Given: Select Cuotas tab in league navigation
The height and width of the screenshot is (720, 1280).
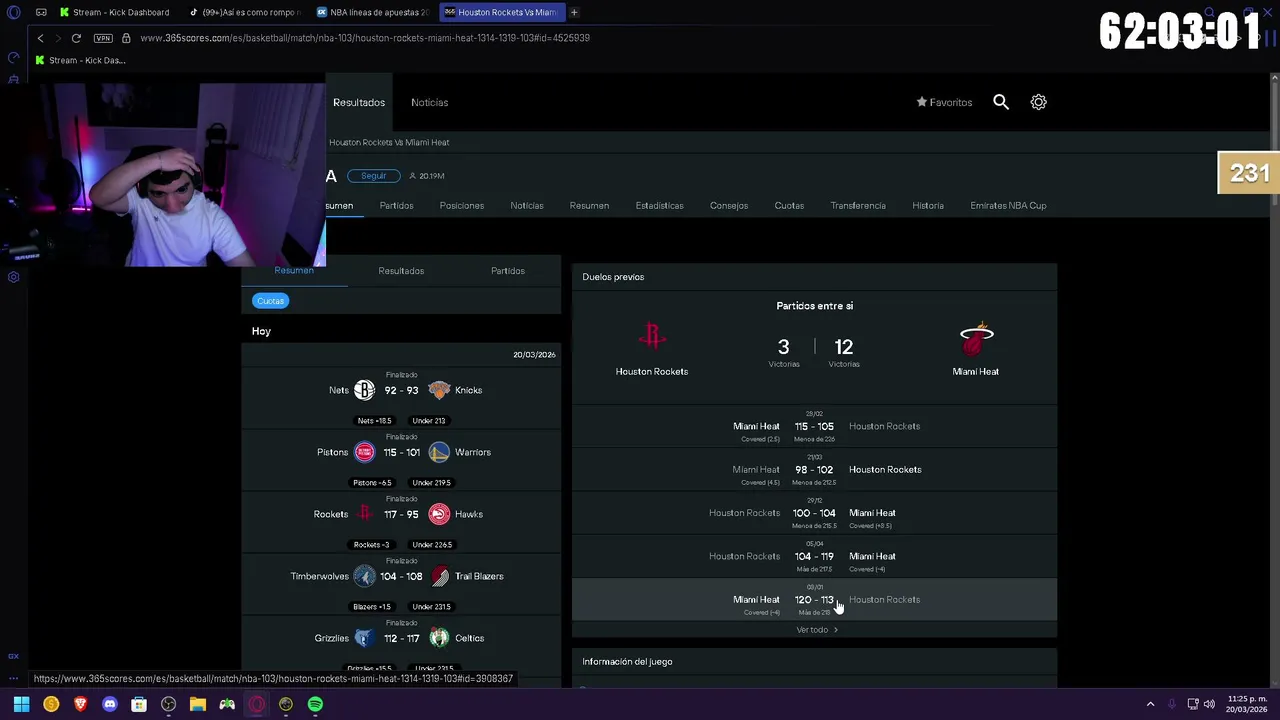Looking at the screenshot, I should pos(789,206).
